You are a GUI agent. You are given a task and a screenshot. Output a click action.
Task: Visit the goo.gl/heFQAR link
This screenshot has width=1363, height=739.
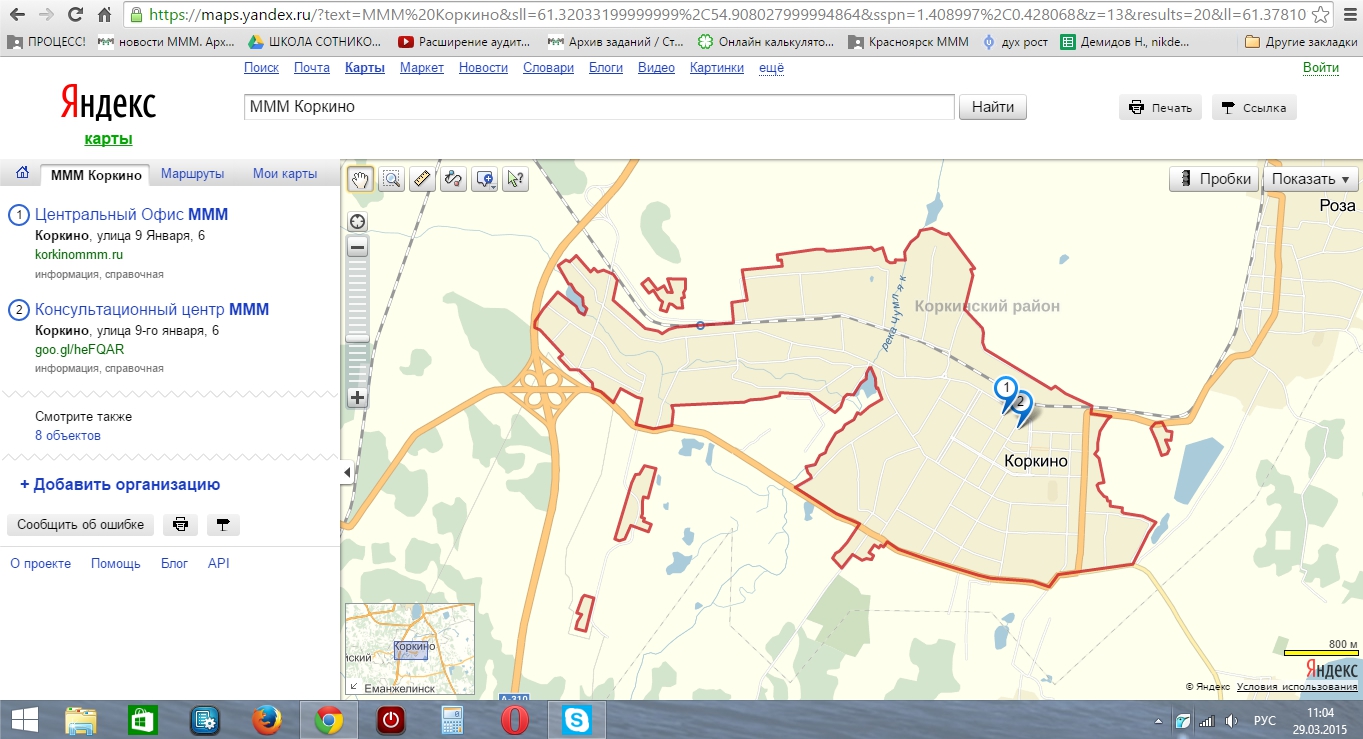pyautogui.click(x=80, y=350)
